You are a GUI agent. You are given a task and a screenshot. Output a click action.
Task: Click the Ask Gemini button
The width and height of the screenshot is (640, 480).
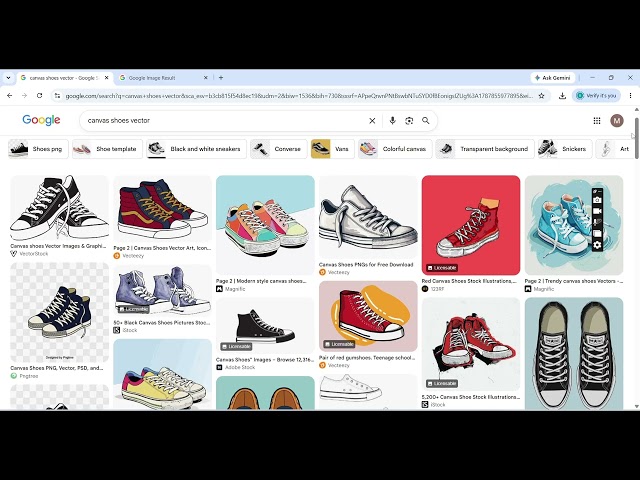tap(553, 78)
